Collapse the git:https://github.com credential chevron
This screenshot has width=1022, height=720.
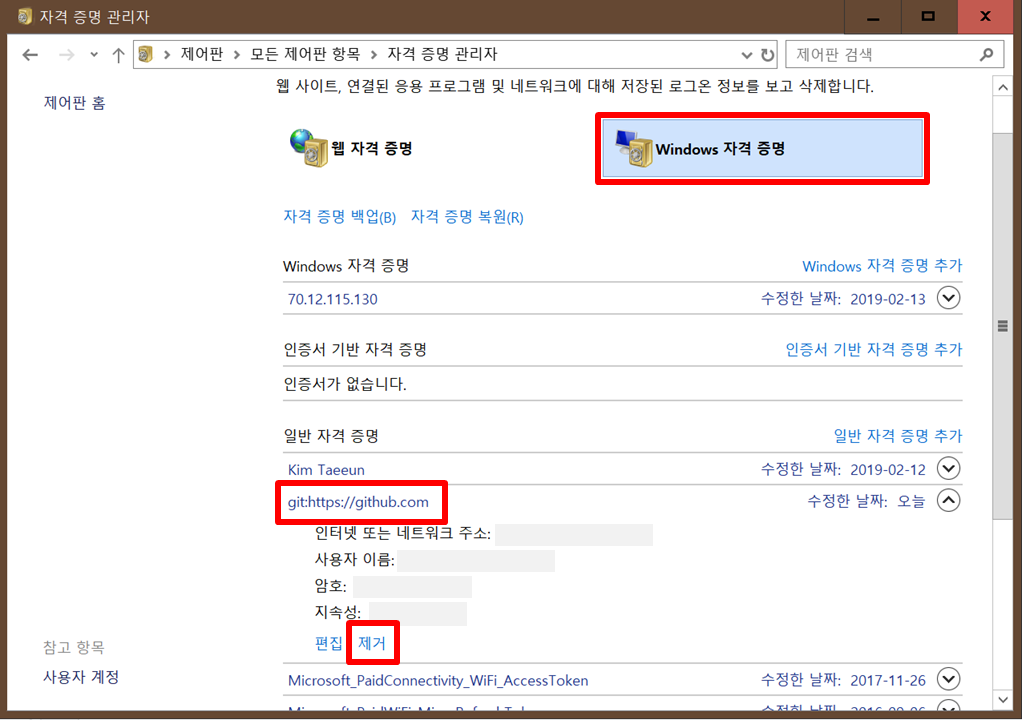[x=948, y=500]
